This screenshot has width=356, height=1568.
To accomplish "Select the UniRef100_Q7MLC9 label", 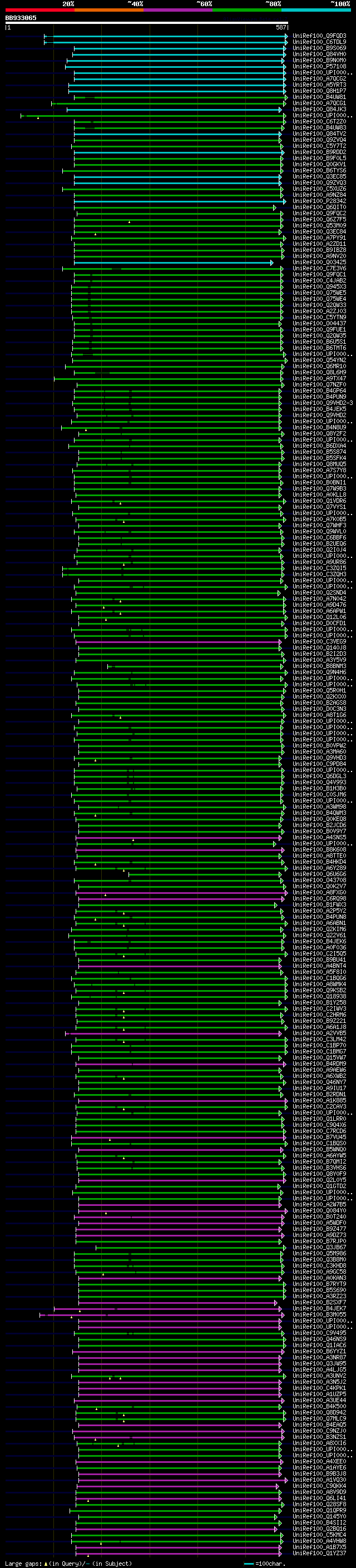I will [x=319, y=1418].
